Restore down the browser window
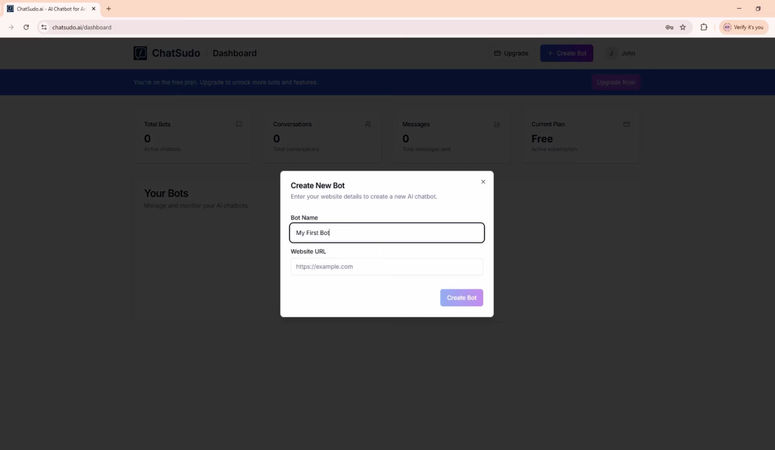The width and height of the screenshot is (775, 450). point(758,8)
